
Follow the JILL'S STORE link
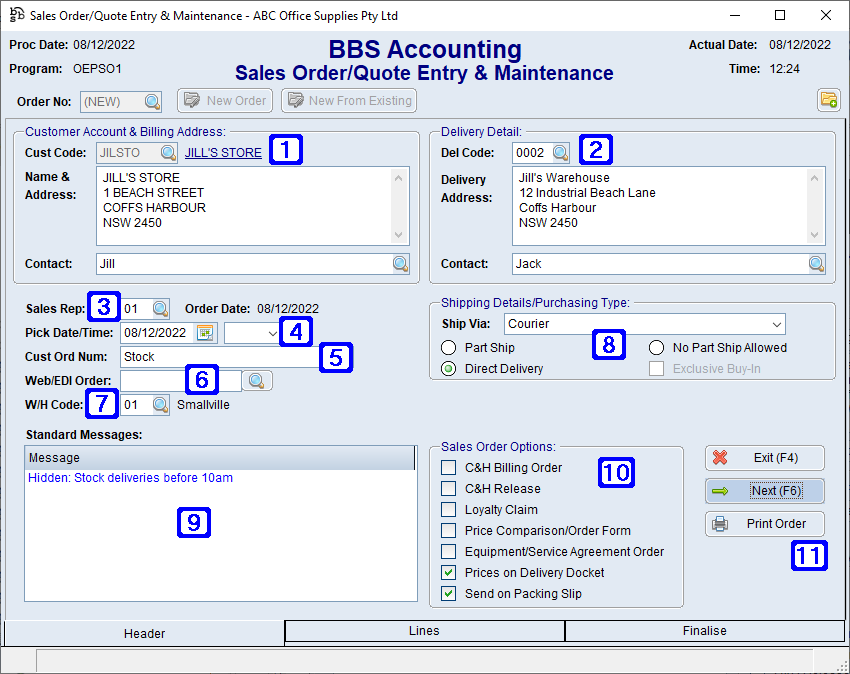(222, 152)
